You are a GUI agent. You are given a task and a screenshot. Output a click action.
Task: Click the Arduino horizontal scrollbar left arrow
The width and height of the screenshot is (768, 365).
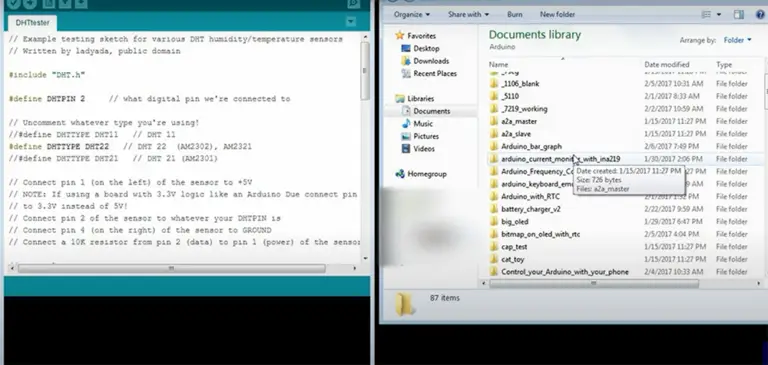[x=12, y=268]
